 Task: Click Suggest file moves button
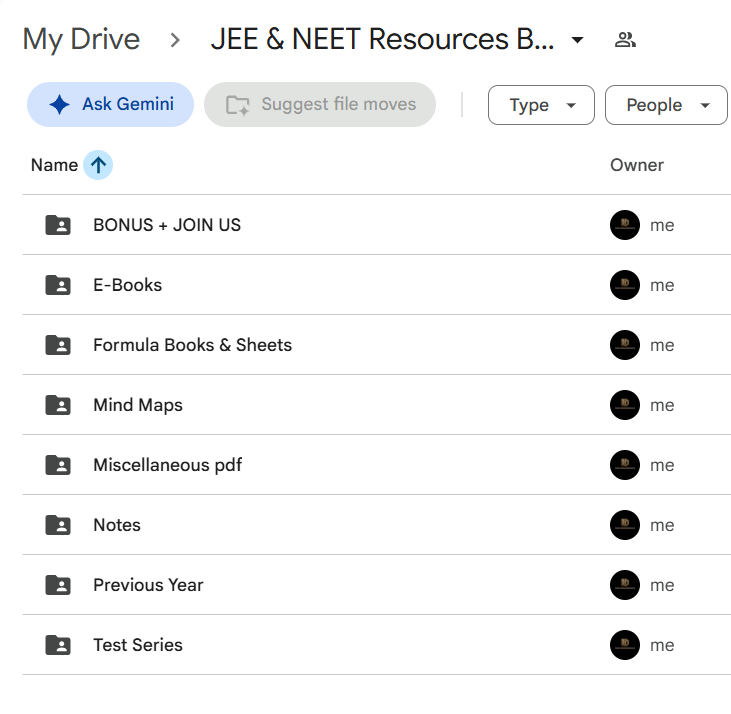tap(320, 104)
